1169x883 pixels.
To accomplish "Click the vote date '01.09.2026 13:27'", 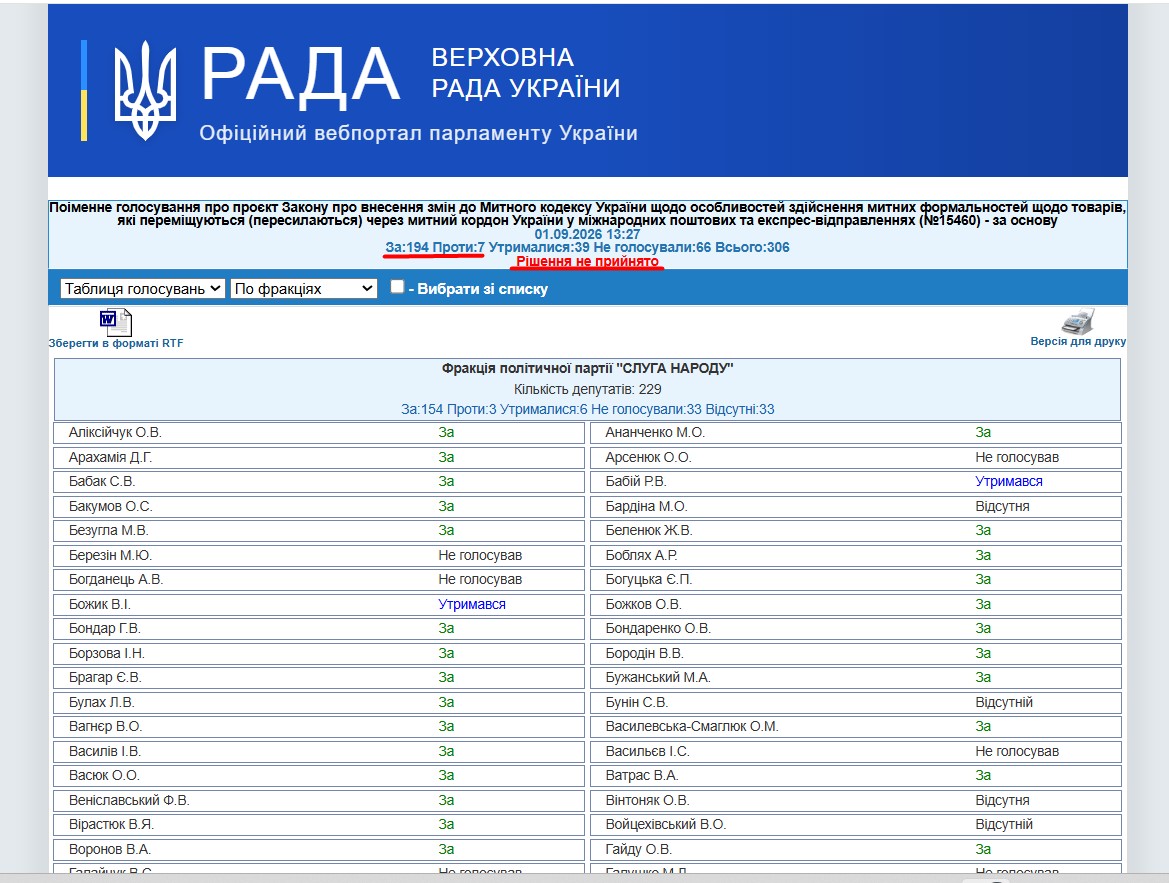I will 587,234.
